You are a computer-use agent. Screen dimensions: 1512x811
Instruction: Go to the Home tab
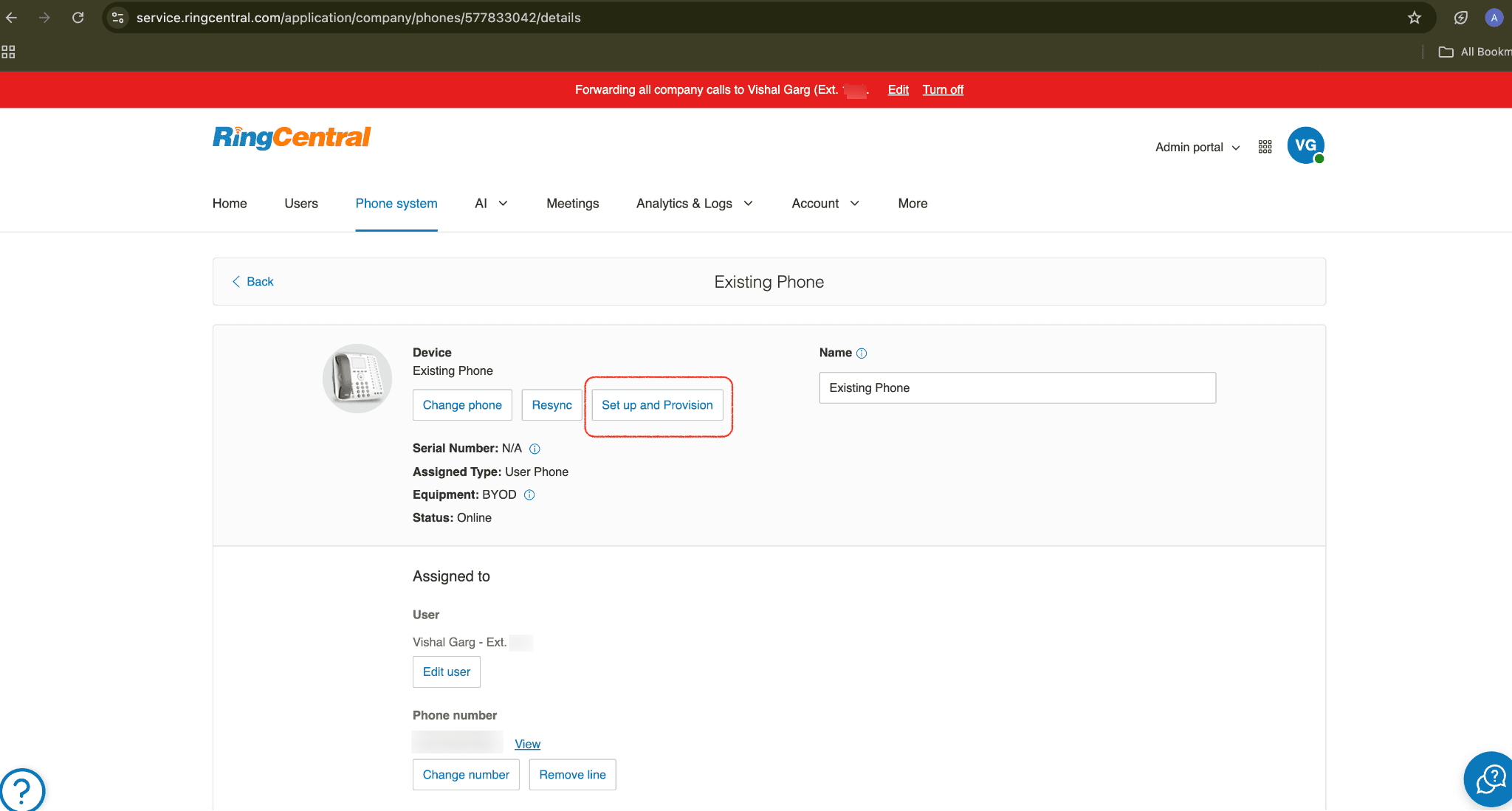pos(230,204)
